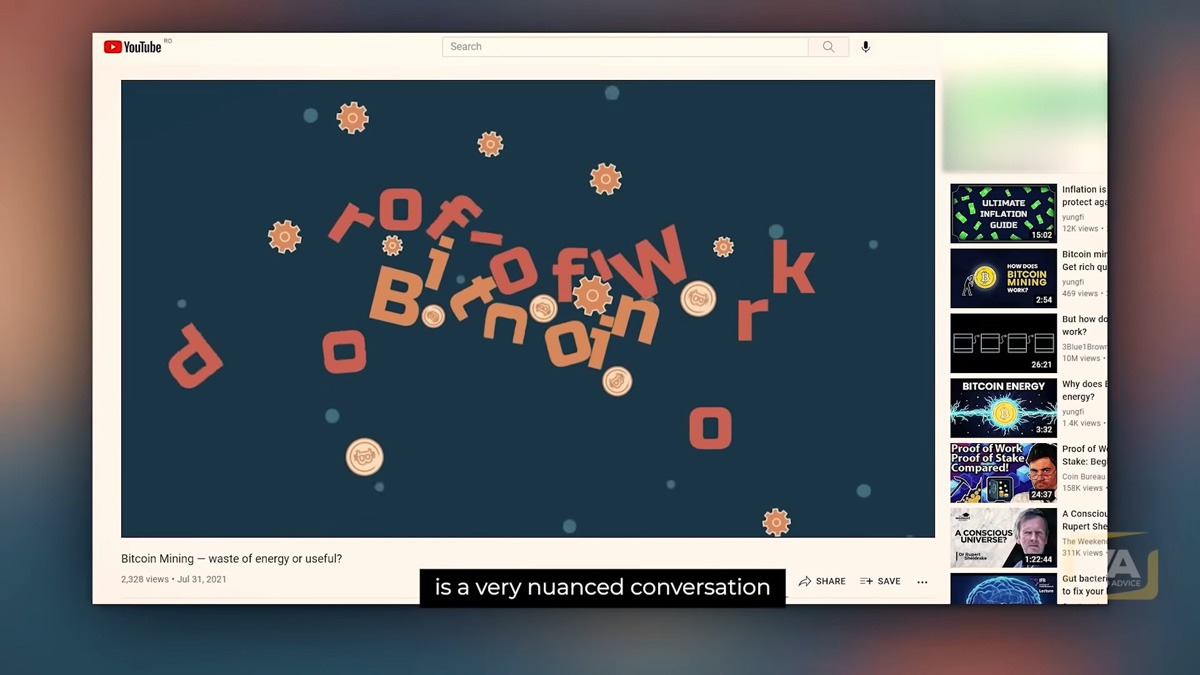Click the 3Blue1Brown channel name
Image resolution: width=1200 pixels, height=675 pixels.
click(x=1083, y=347)
